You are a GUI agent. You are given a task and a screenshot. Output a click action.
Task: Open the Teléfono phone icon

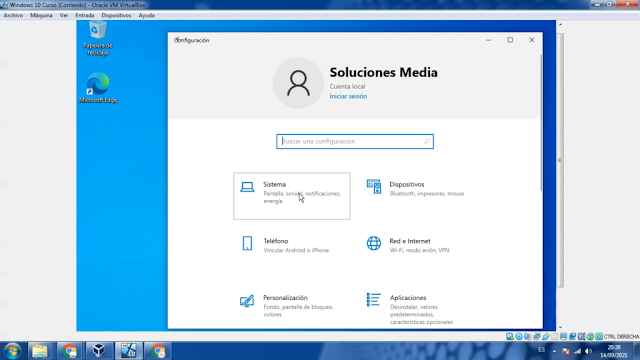coord(247,243)
